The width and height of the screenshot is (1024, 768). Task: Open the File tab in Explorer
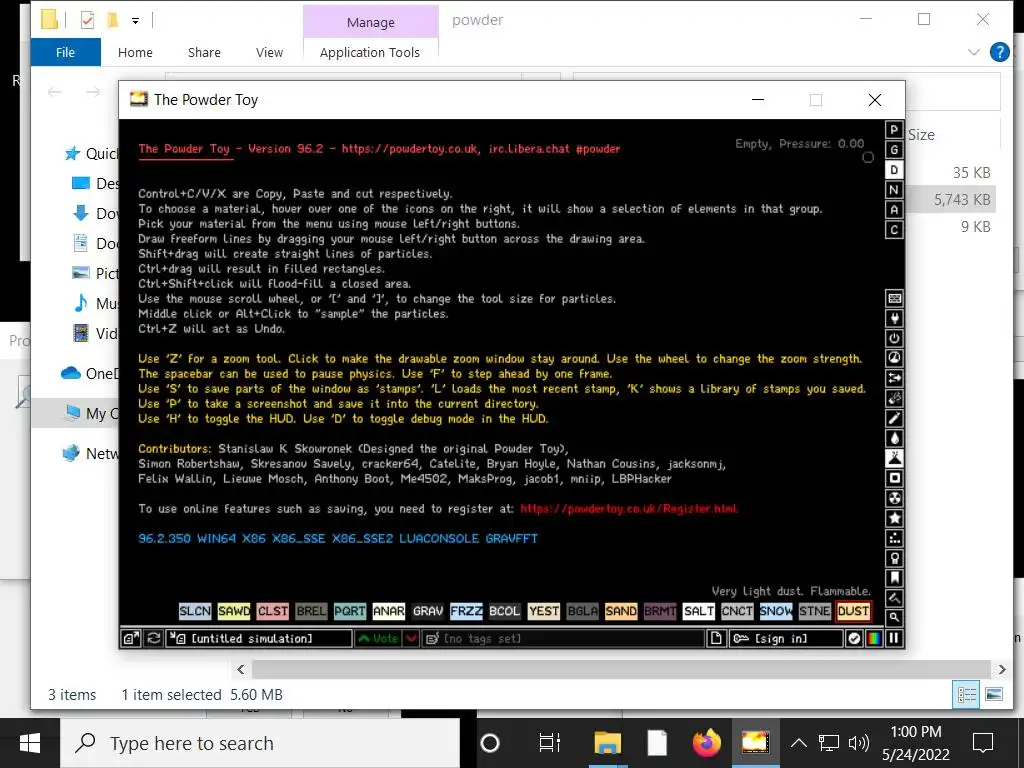pos(65,52)
